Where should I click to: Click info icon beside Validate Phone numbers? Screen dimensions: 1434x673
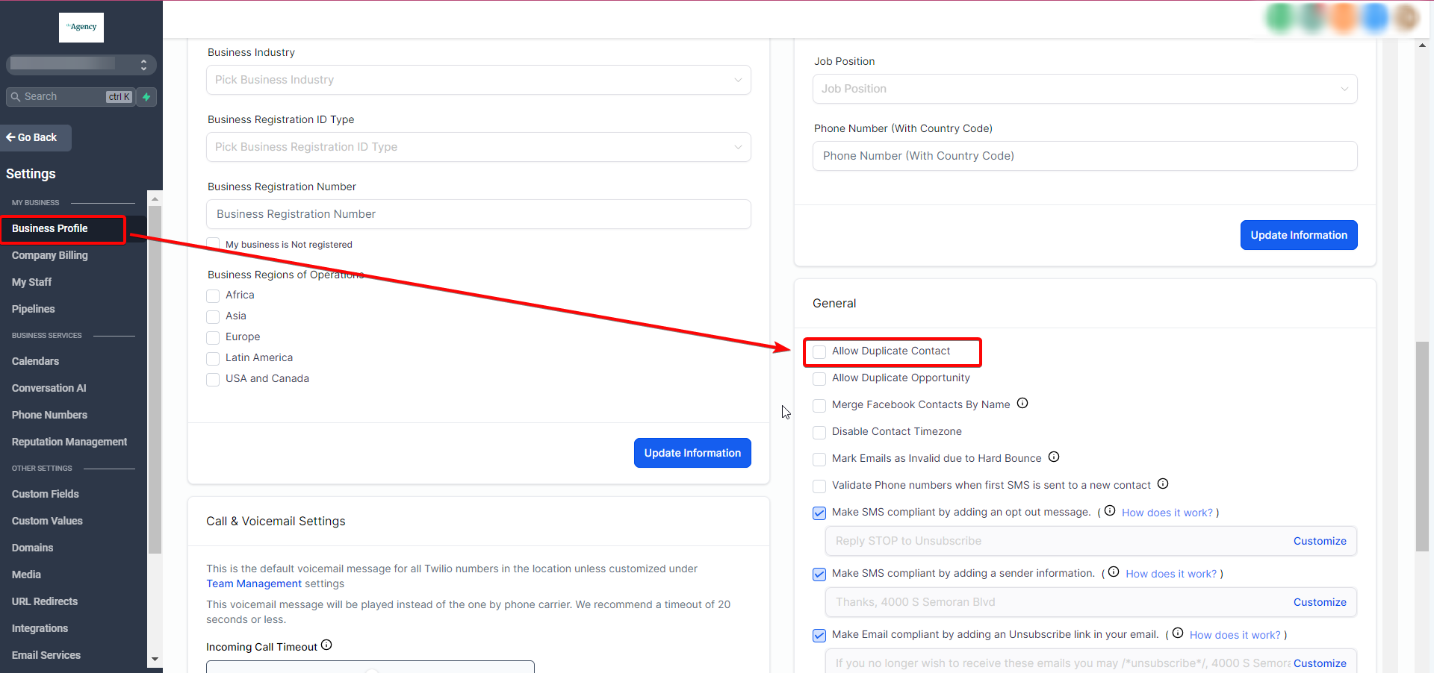click(1162, 484)
